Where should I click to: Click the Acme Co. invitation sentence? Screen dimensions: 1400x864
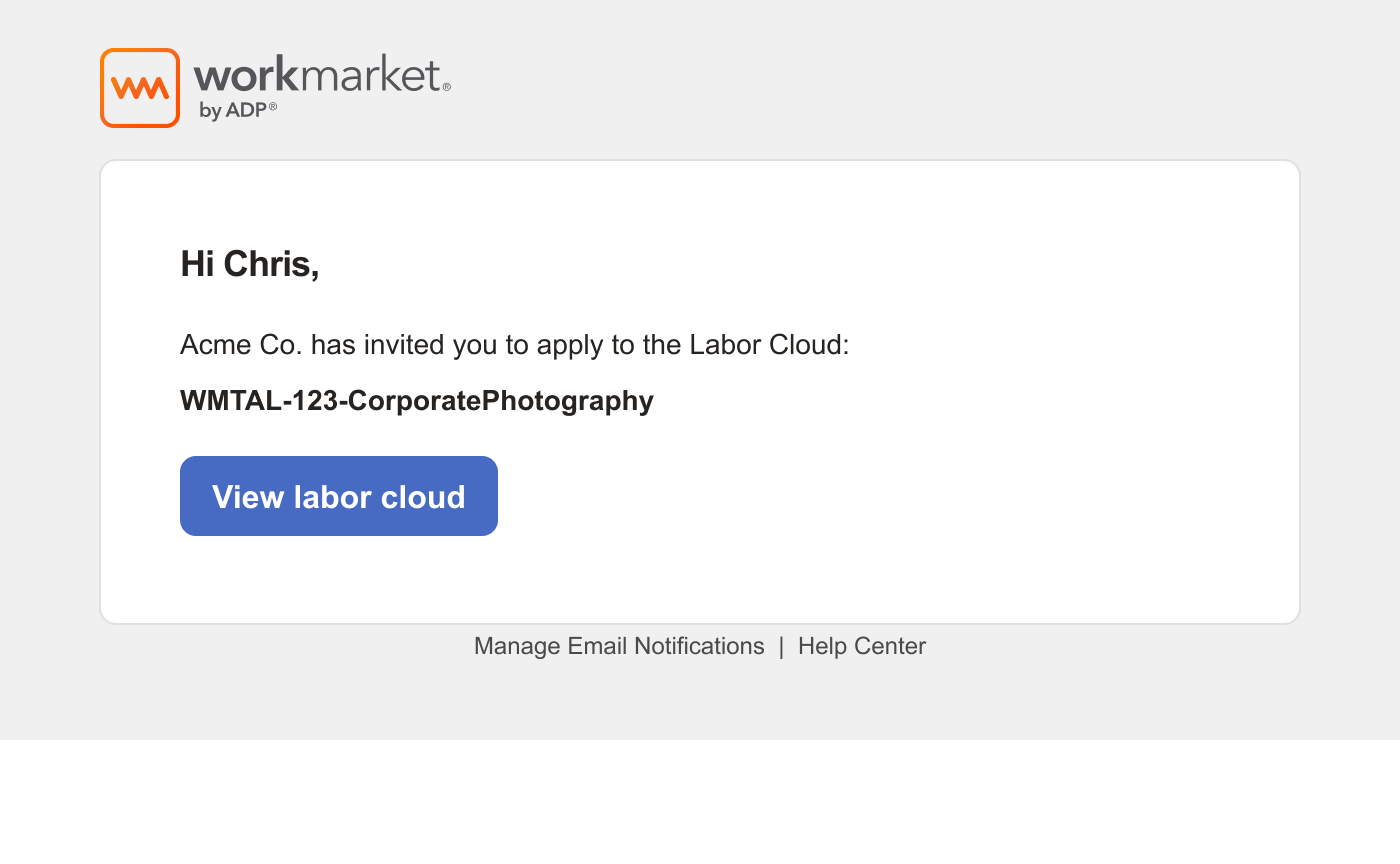tap(514, 346)
